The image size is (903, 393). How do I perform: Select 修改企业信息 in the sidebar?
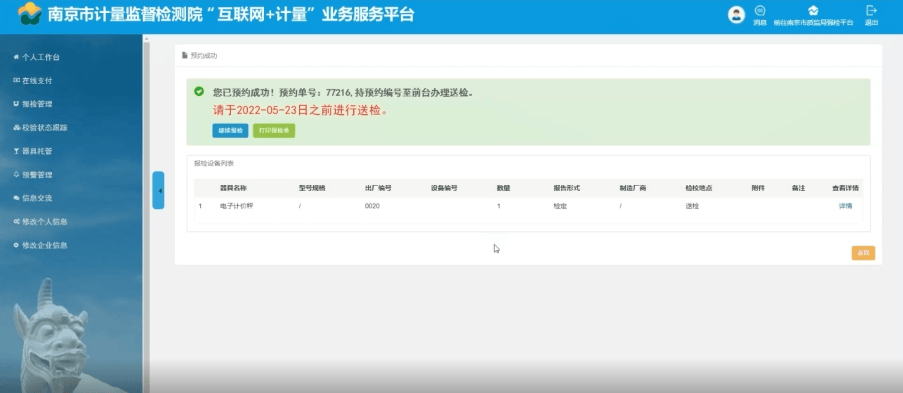(40, 245)
